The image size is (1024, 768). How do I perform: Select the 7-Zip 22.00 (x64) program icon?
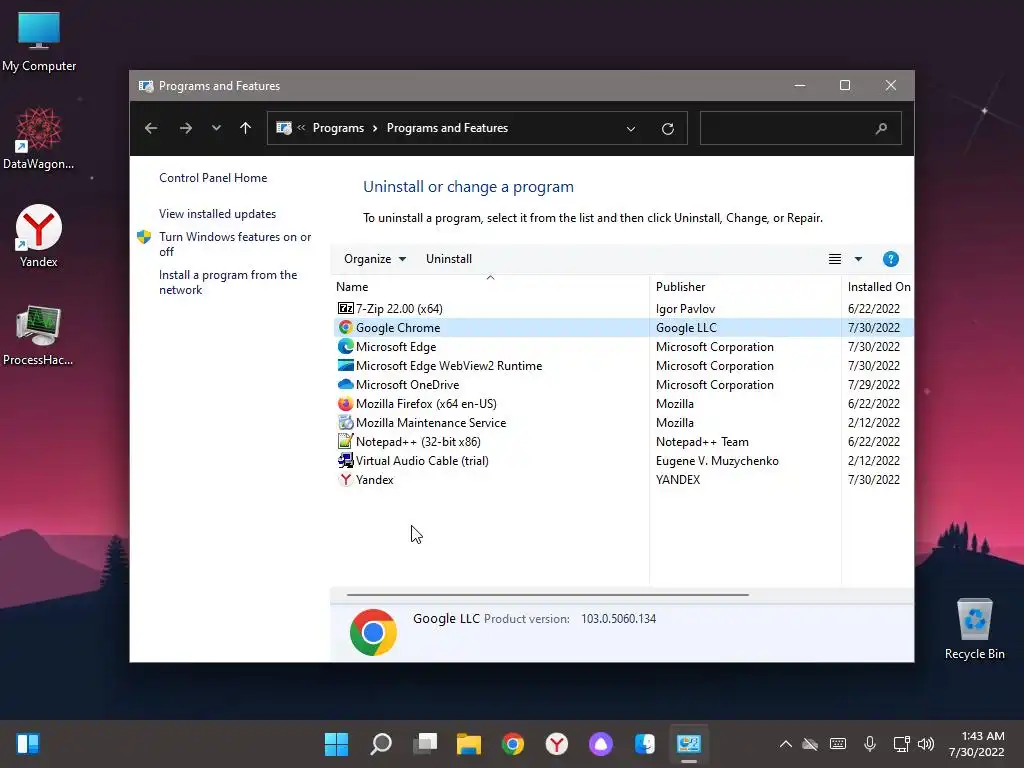(345, 308)
